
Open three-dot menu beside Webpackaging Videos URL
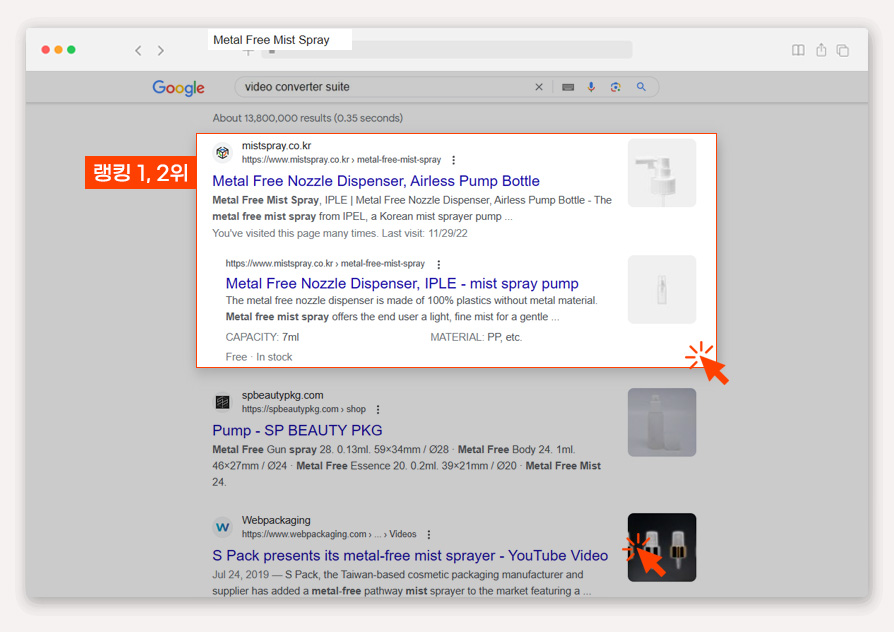point(429,534)
